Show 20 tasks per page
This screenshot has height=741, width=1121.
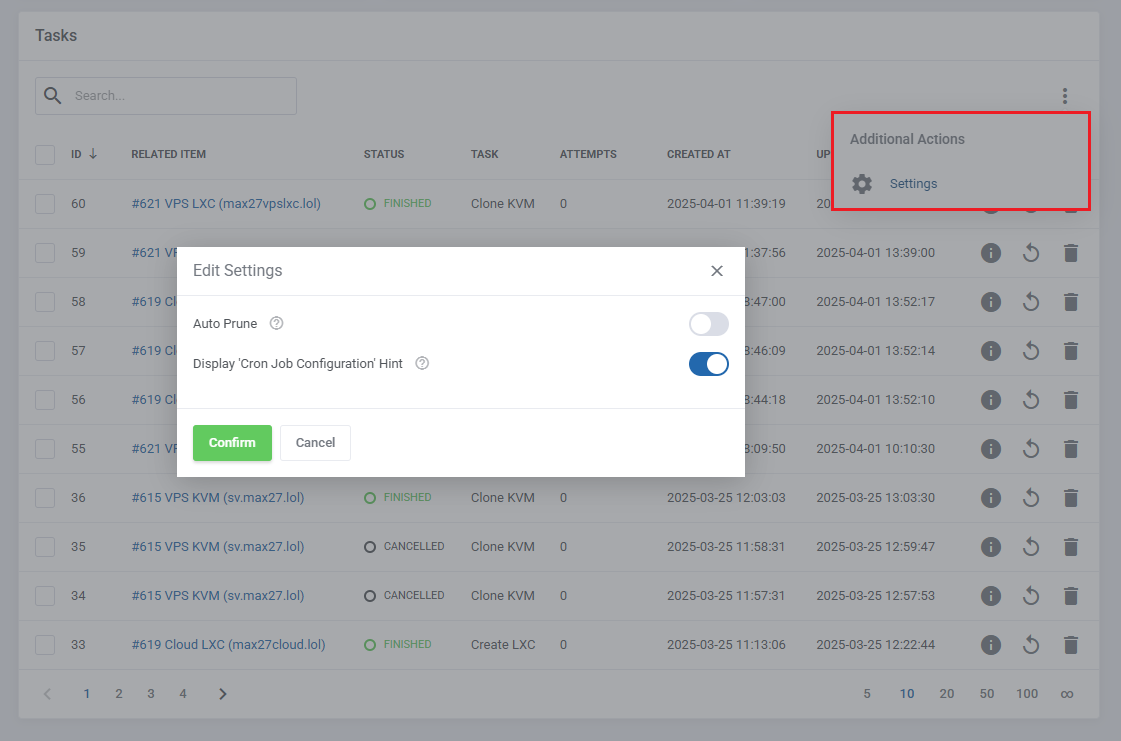(x=947, y=694)
